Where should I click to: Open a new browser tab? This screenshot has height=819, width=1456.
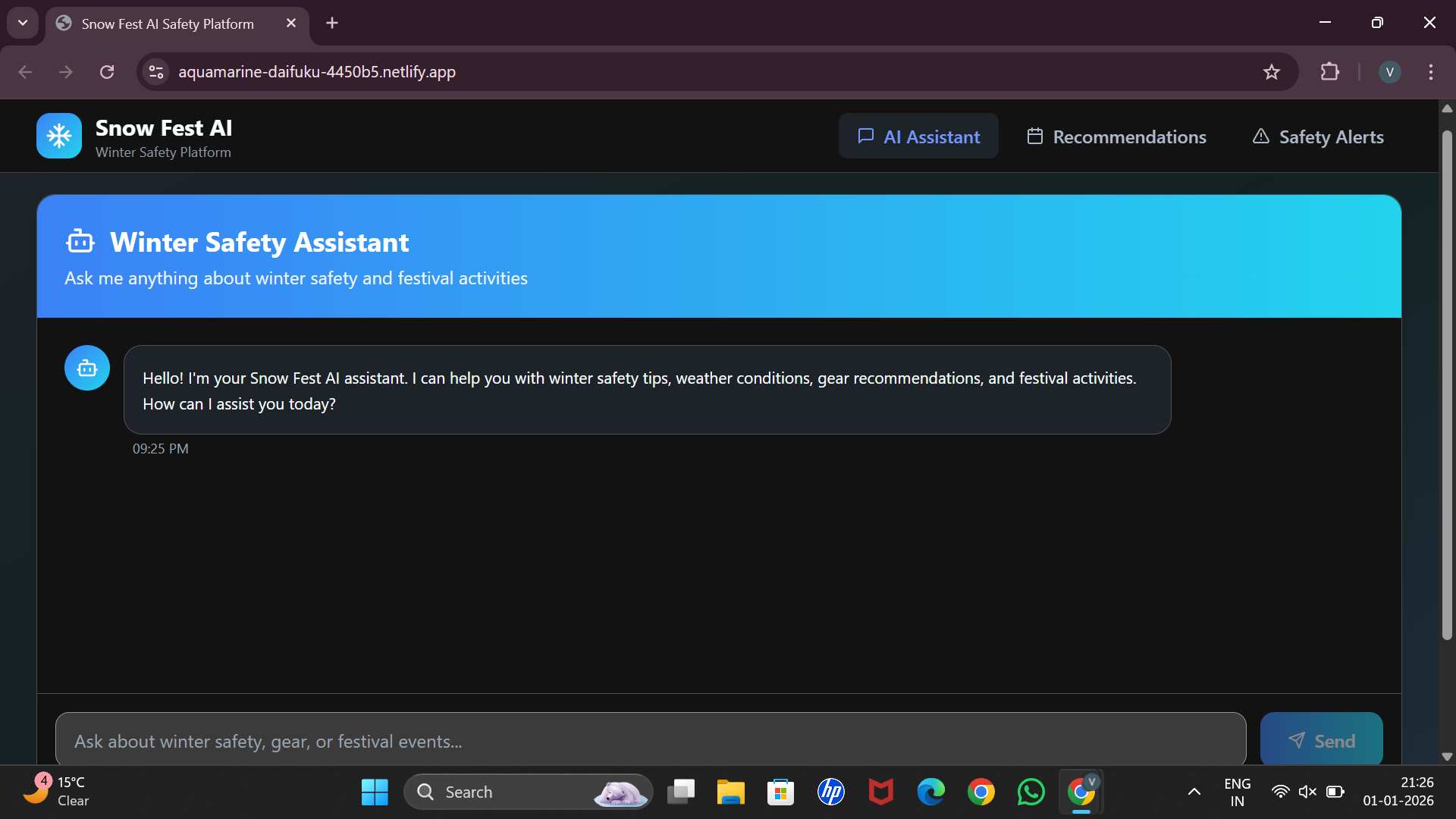(332, 24)
